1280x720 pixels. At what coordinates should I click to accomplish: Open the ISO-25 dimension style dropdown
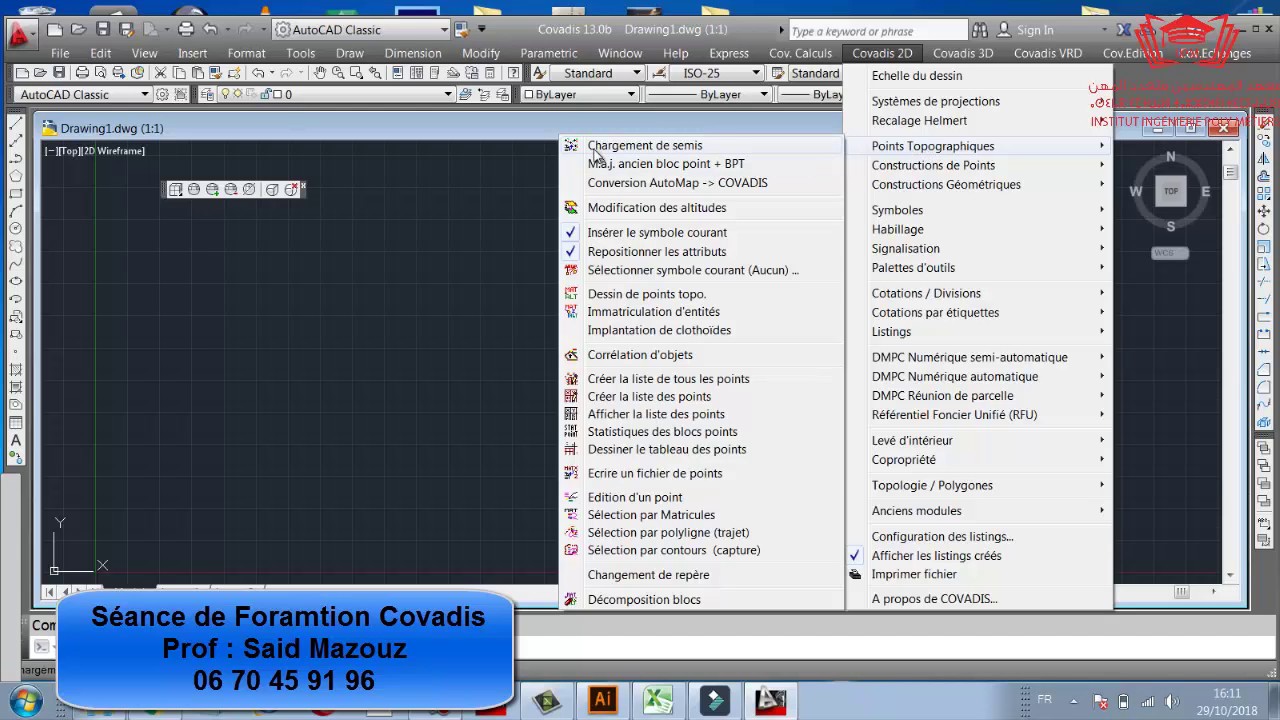(756, 73)
